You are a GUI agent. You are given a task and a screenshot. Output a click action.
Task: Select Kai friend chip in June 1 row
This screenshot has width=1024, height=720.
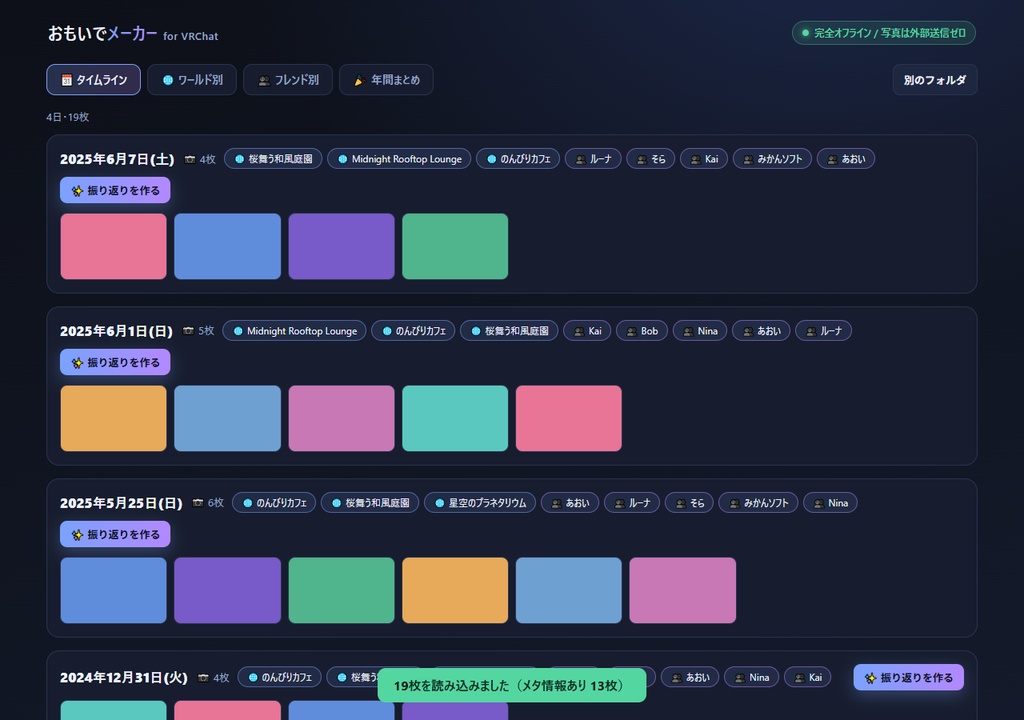(587, 331)
